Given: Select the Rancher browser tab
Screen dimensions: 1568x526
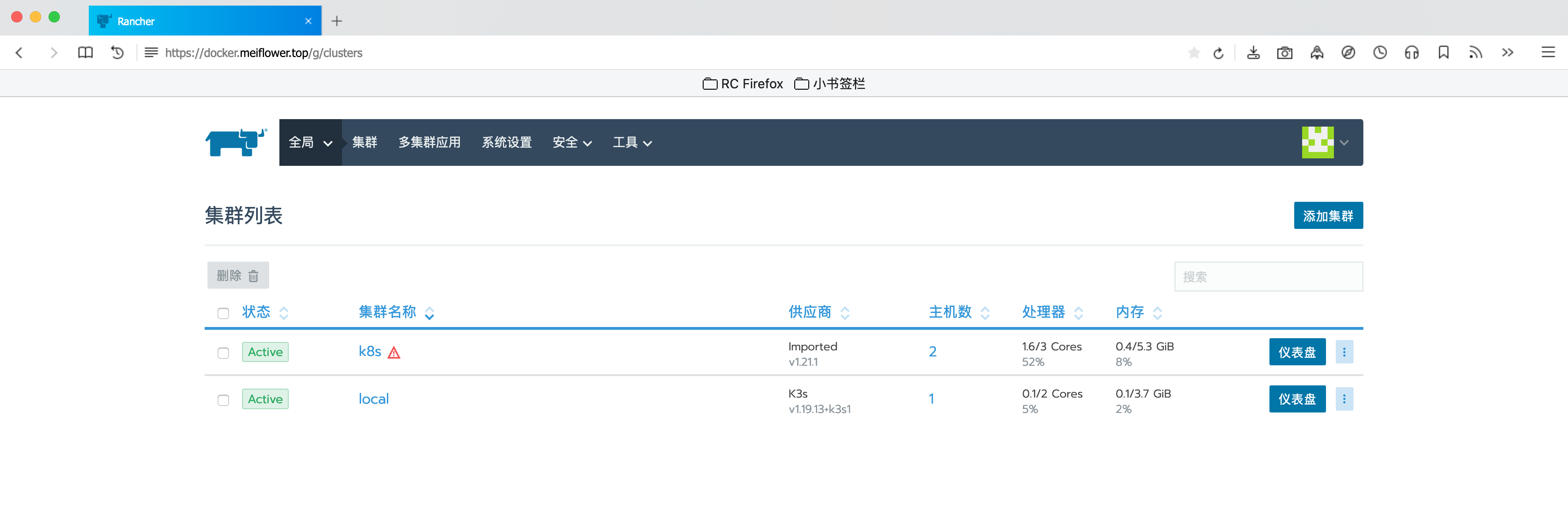Looking at the screenshot, I should [205, 21].
